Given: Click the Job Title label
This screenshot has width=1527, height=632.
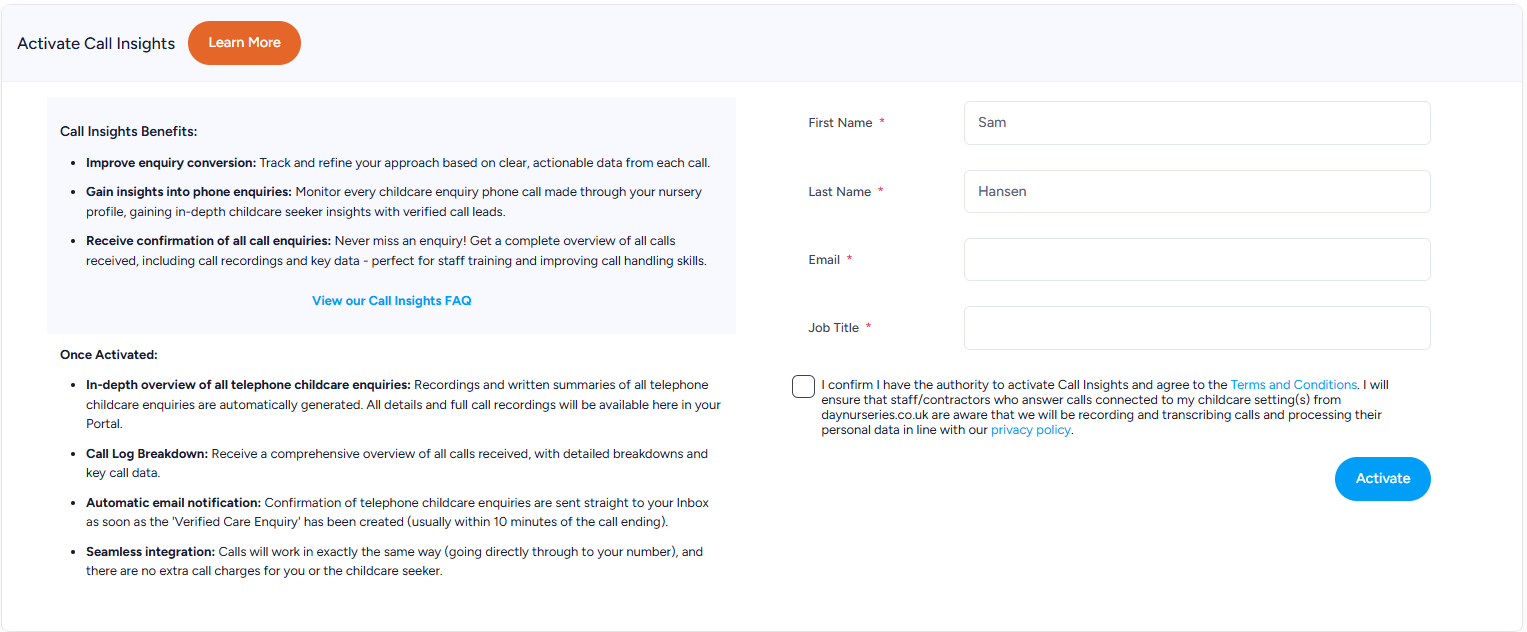Looking at the screenshot, I should click(x=833, y=328).
